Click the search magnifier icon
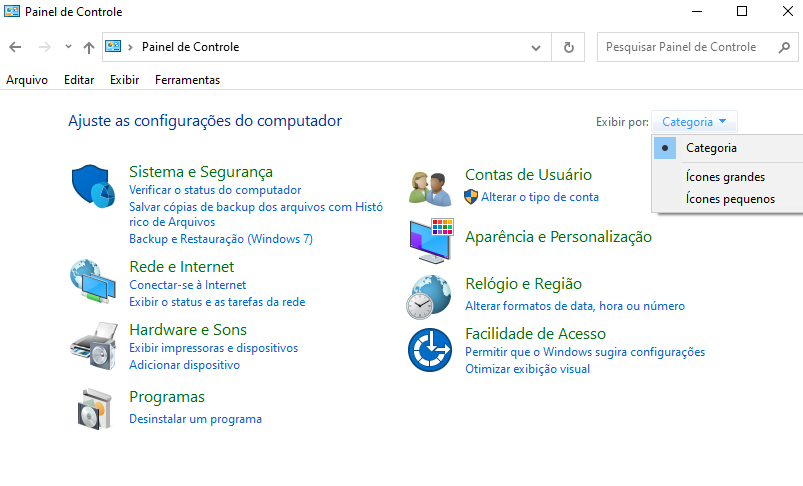Viewport: 803px width, 486px height. pos(784,48)
